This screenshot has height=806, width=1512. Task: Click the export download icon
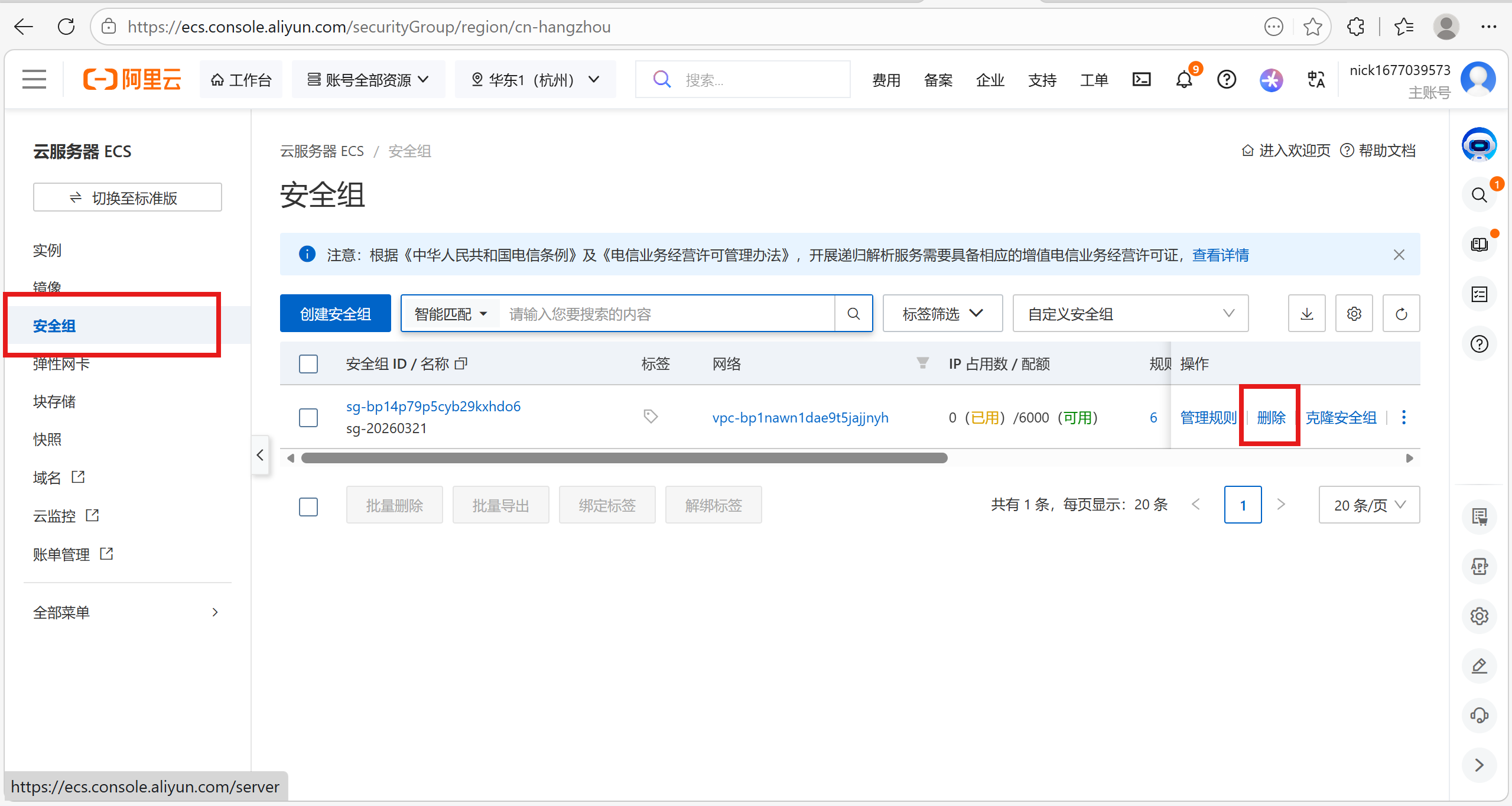click(x=1307, y=314)
